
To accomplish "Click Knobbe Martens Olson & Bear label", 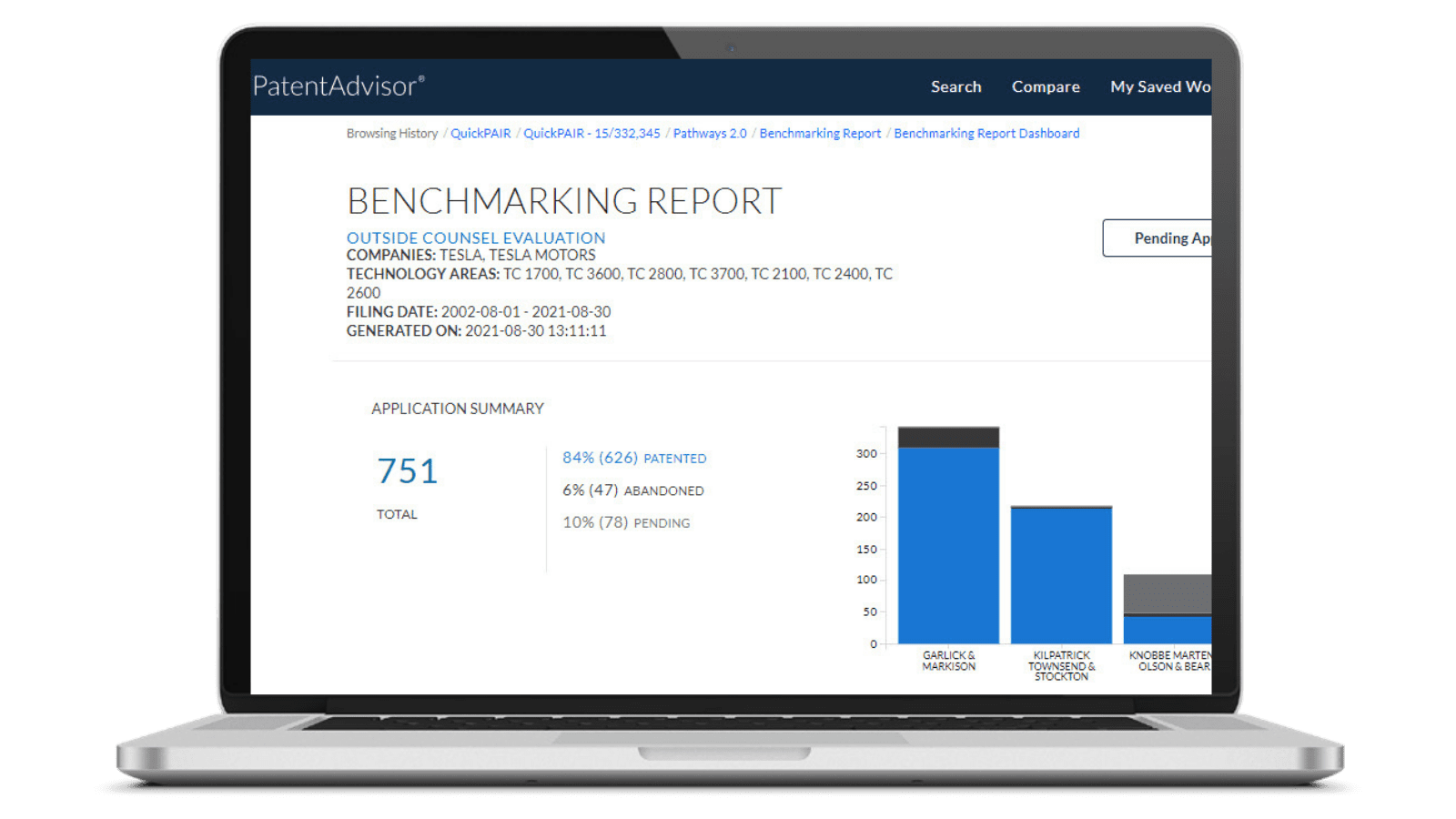I will pos(1170,661).
